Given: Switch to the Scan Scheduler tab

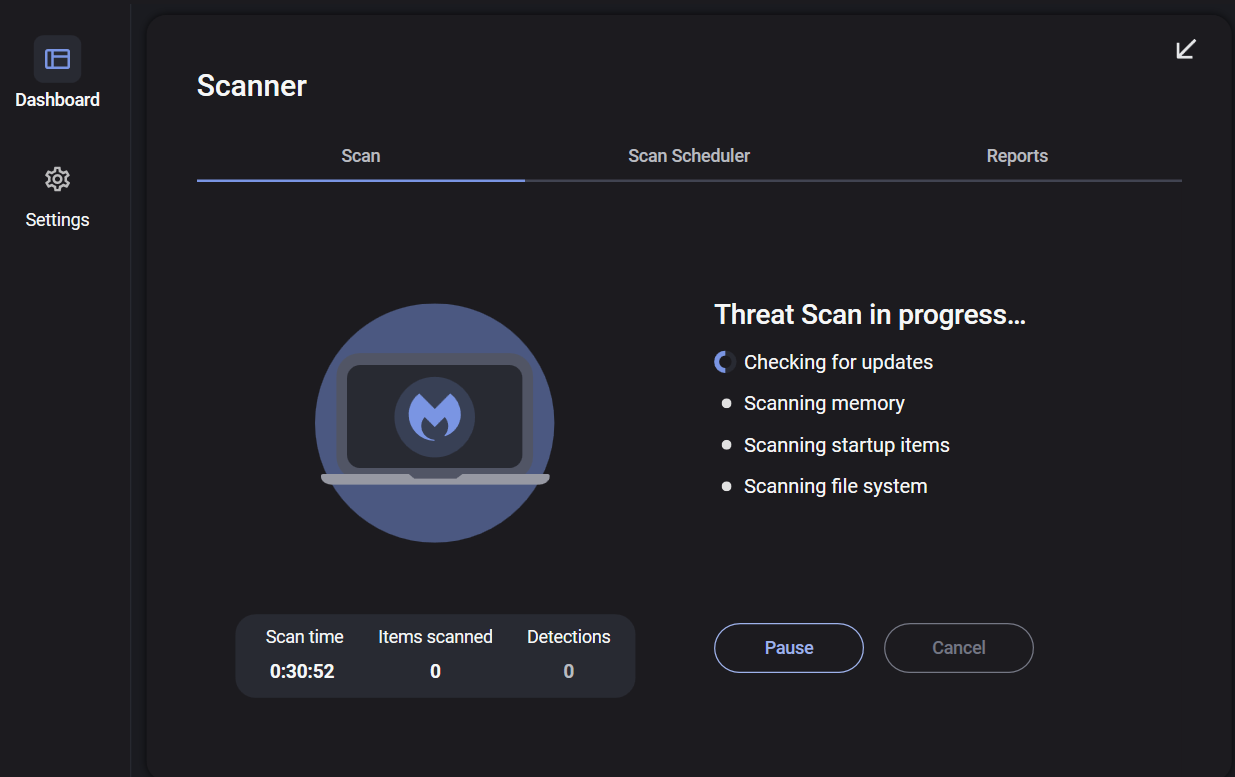Looking at the screenshot, I should tap(689, 156).
